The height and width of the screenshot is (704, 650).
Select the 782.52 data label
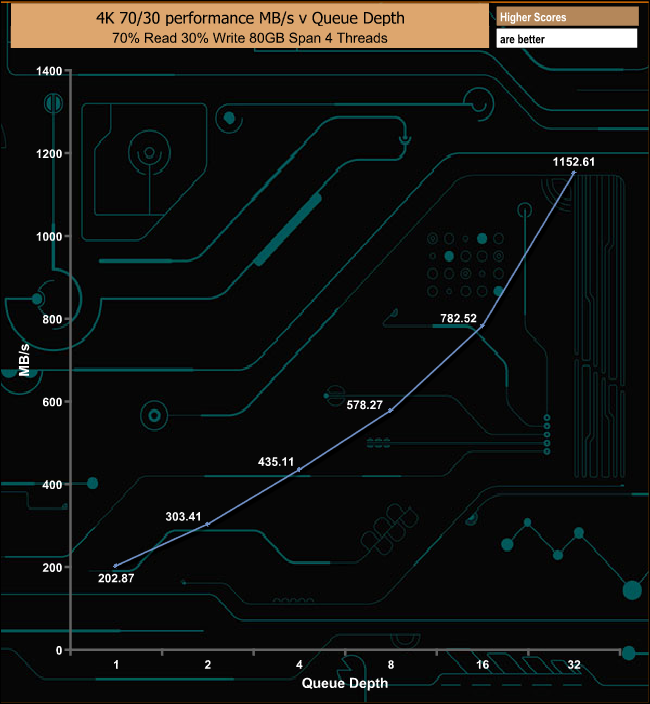pos(461,318)
